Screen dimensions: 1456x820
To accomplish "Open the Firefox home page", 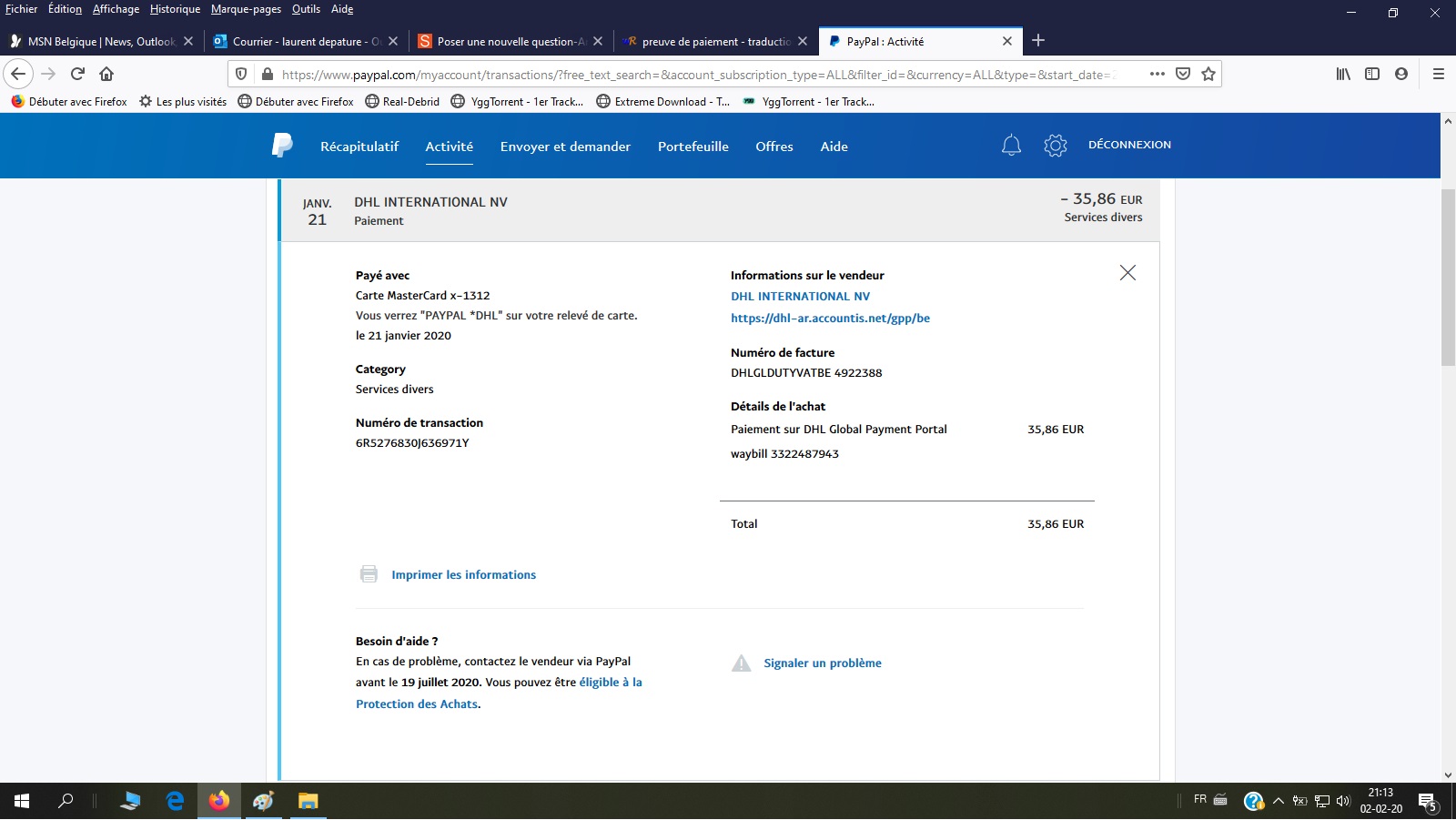I will click(106, 74).
